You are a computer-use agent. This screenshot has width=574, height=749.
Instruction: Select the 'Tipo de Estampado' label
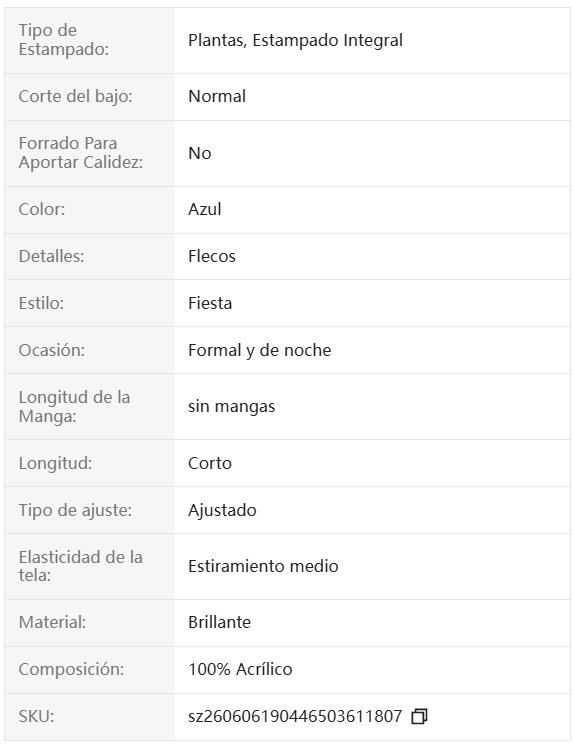(64, 40)
